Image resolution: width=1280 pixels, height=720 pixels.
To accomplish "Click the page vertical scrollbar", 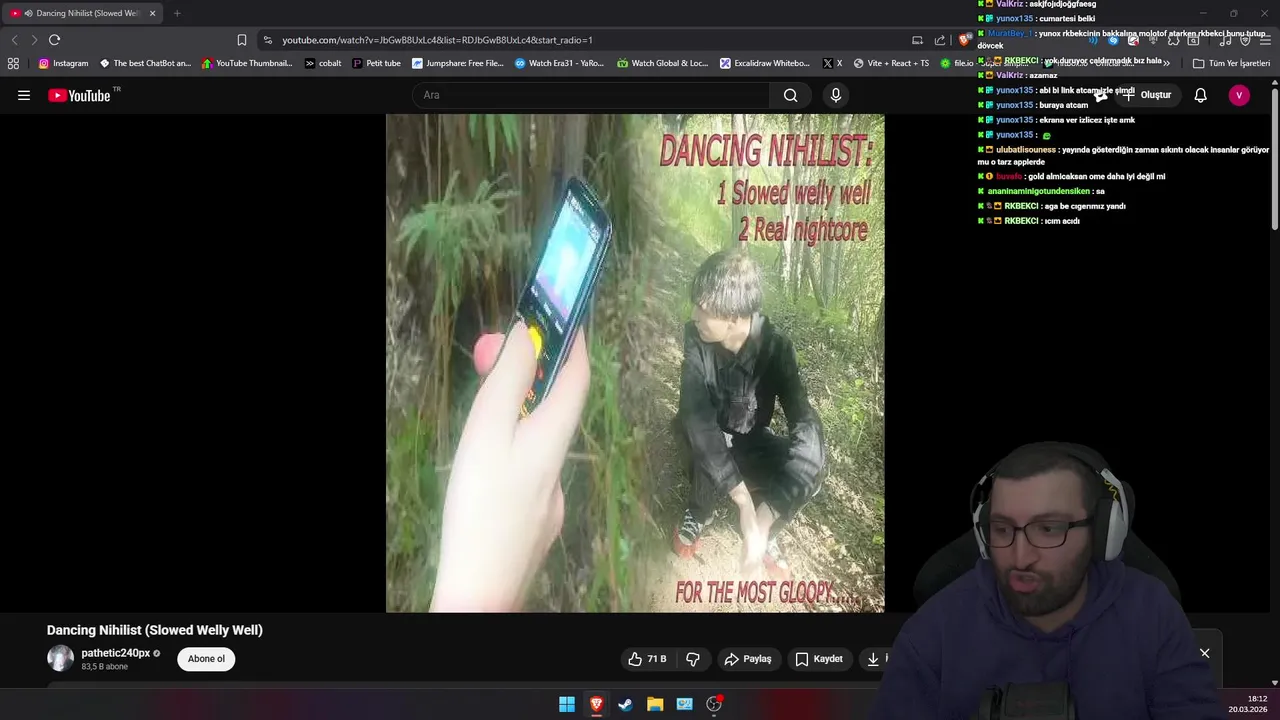I will click(1275, 160).
